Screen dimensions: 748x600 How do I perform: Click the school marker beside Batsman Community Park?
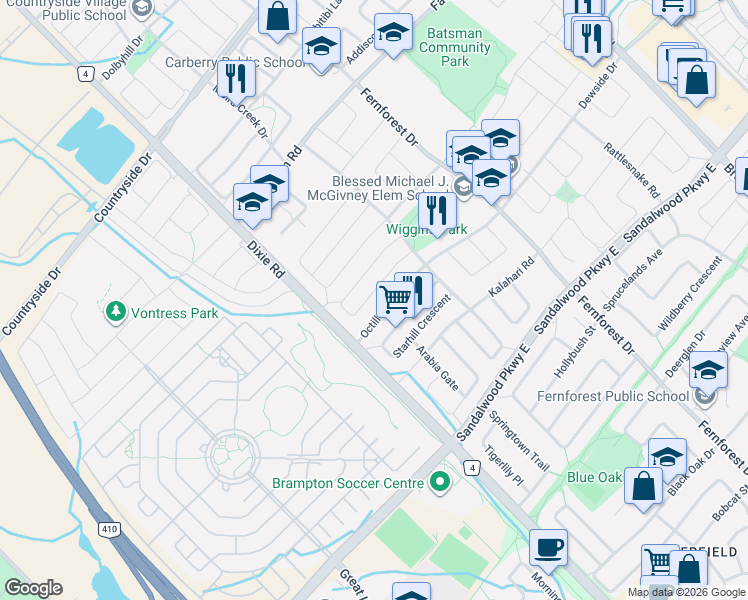[x=394, y=32]
